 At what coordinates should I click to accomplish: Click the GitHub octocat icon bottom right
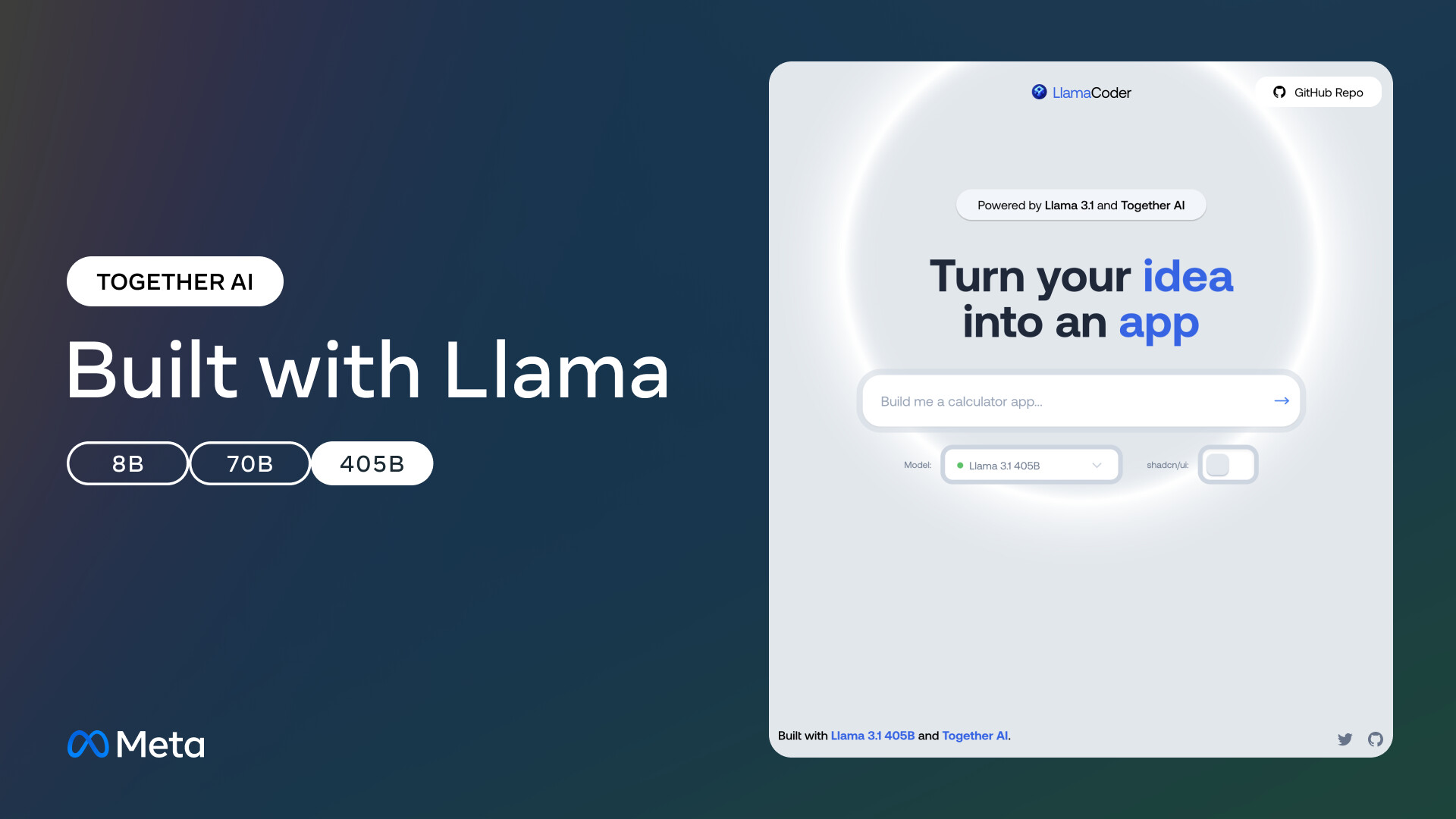coord(1375,739)
